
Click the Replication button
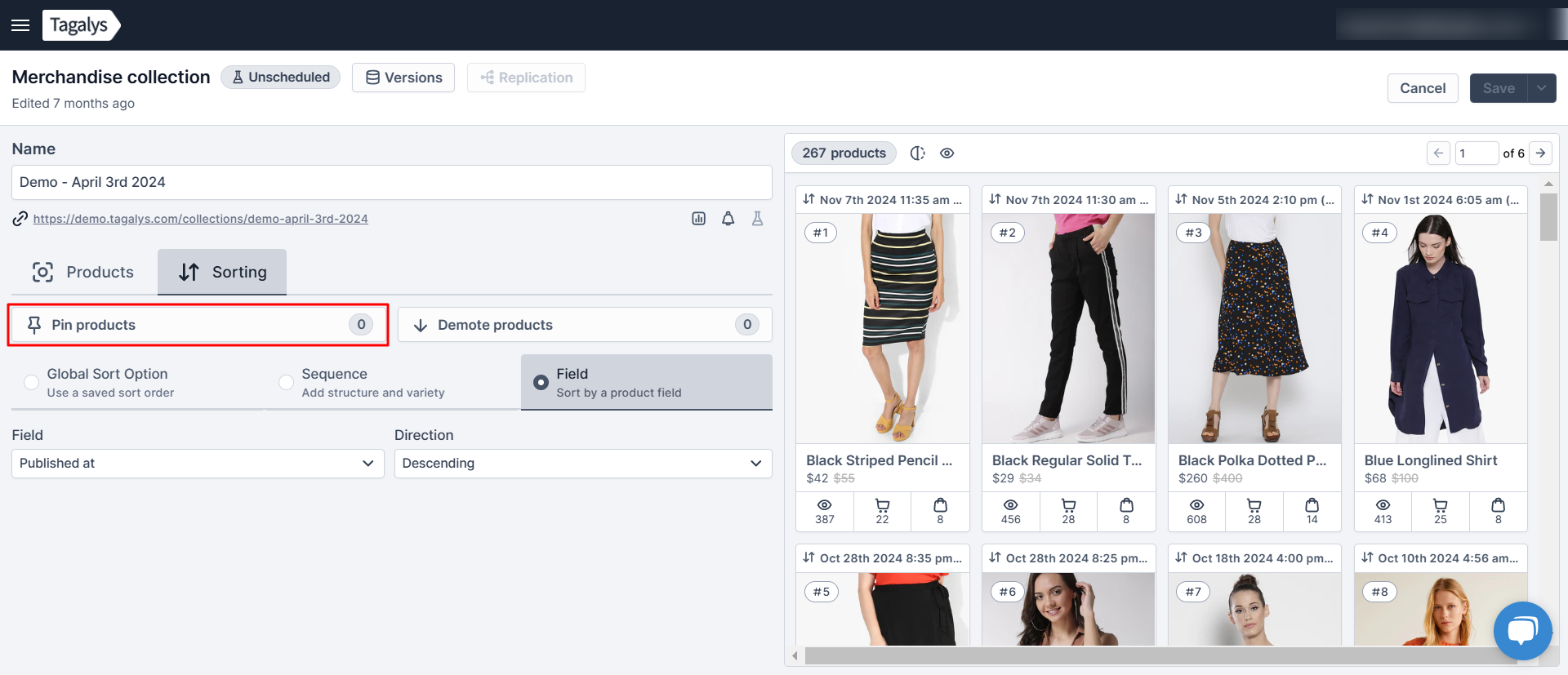(x=526, y=78)
